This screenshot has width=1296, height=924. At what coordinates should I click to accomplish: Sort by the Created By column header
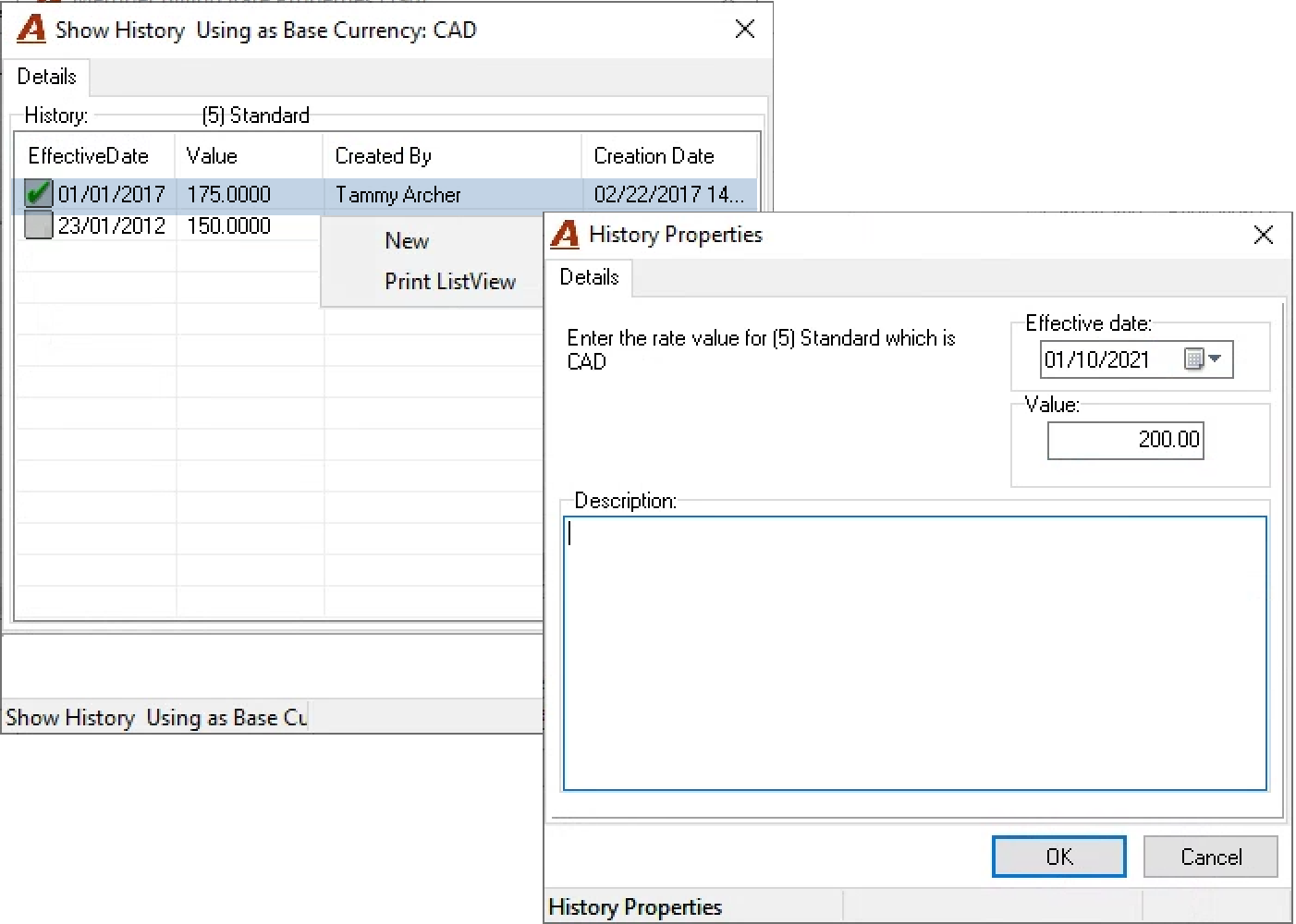tap(453, 156)
